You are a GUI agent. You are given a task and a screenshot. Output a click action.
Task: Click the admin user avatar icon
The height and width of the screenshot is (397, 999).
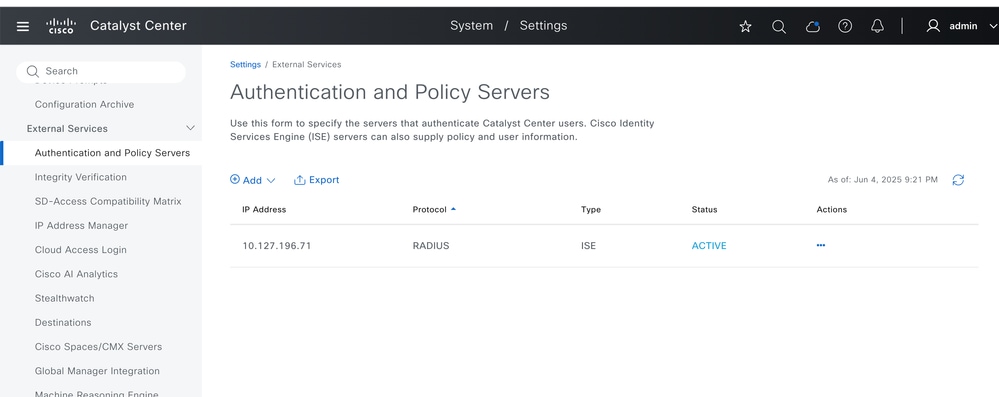[x=933, y=26]
